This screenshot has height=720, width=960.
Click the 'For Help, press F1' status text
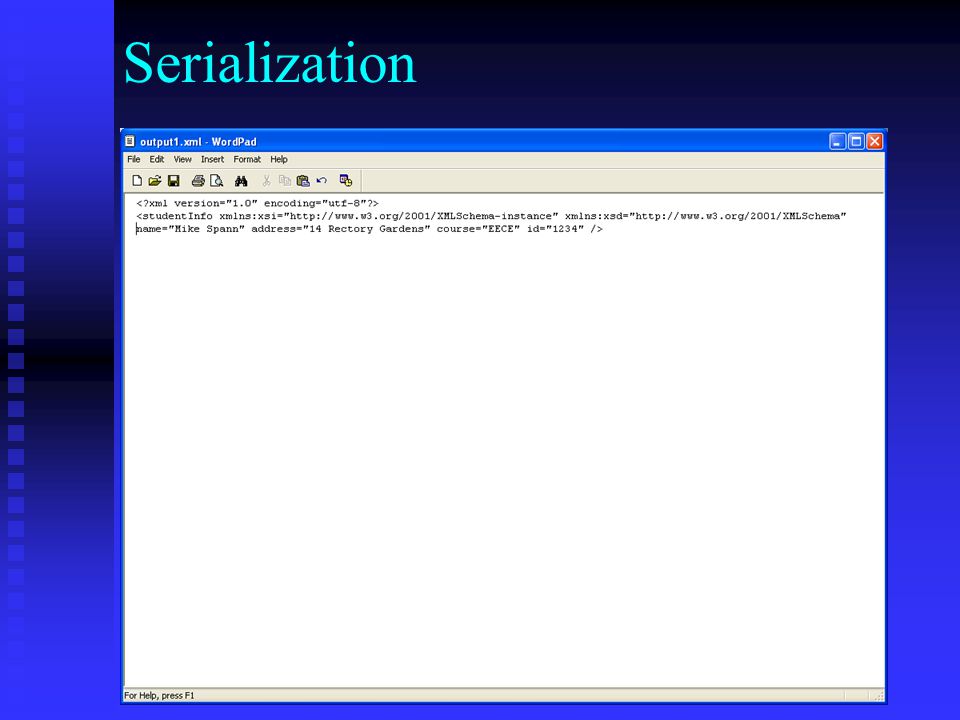[x=159, y=696]
